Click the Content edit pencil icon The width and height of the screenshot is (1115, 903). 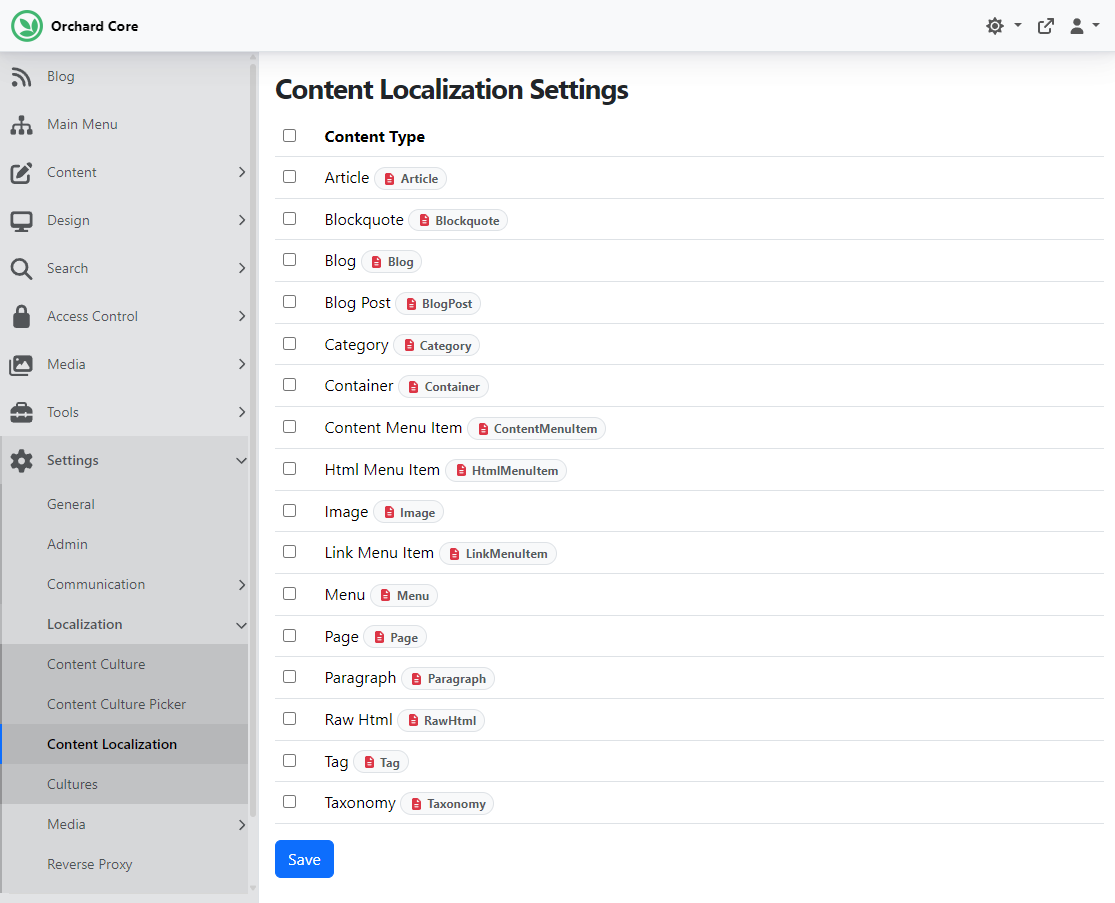click(21, 173)
